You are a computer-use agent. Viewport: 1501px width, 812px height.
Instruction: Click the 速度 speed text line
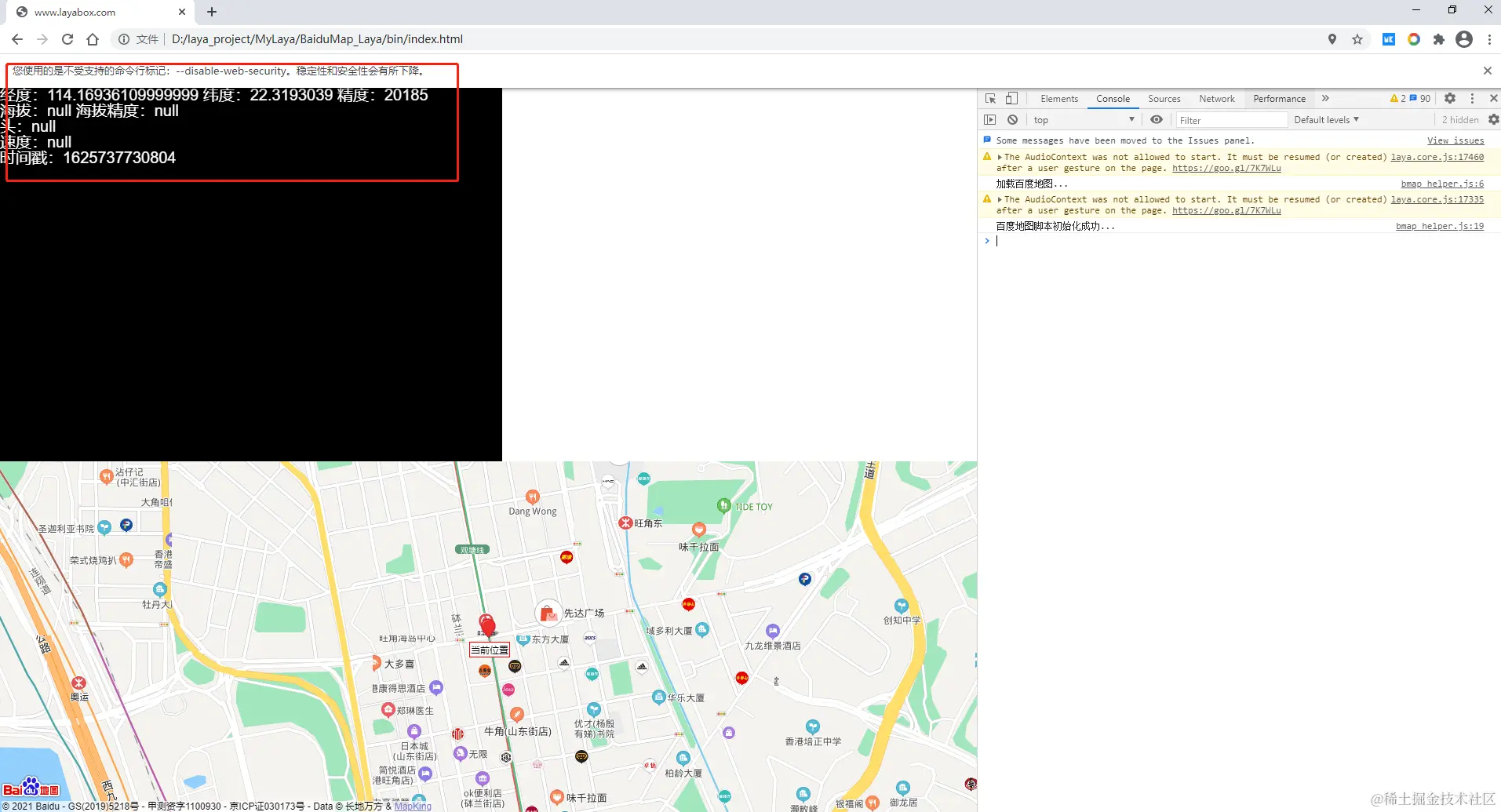pyautogui.click(x=36, y=142)
